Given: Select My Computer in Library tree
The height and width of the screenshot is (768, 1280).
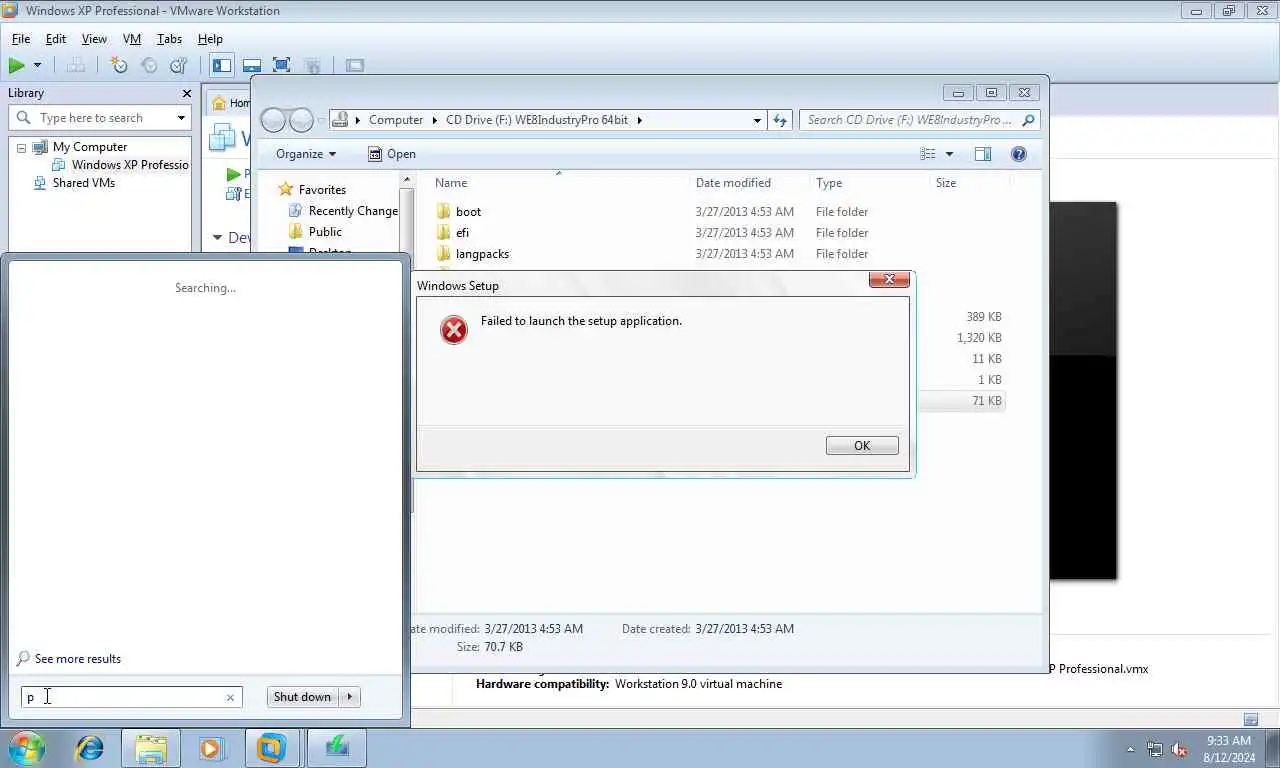Looking at the screenshot, I should coord(90,147).
